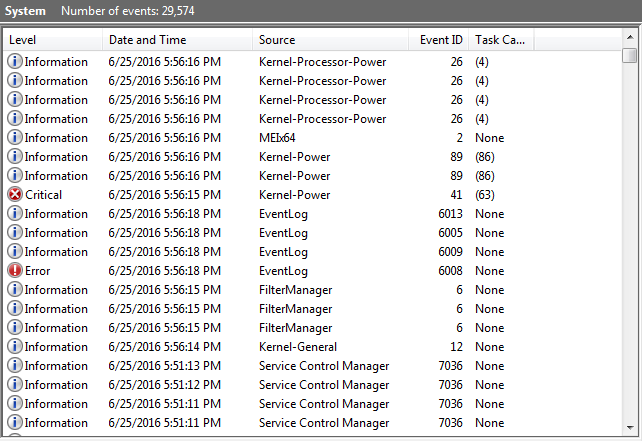Click the info icon for EventLog 6009

pos(15,251)
